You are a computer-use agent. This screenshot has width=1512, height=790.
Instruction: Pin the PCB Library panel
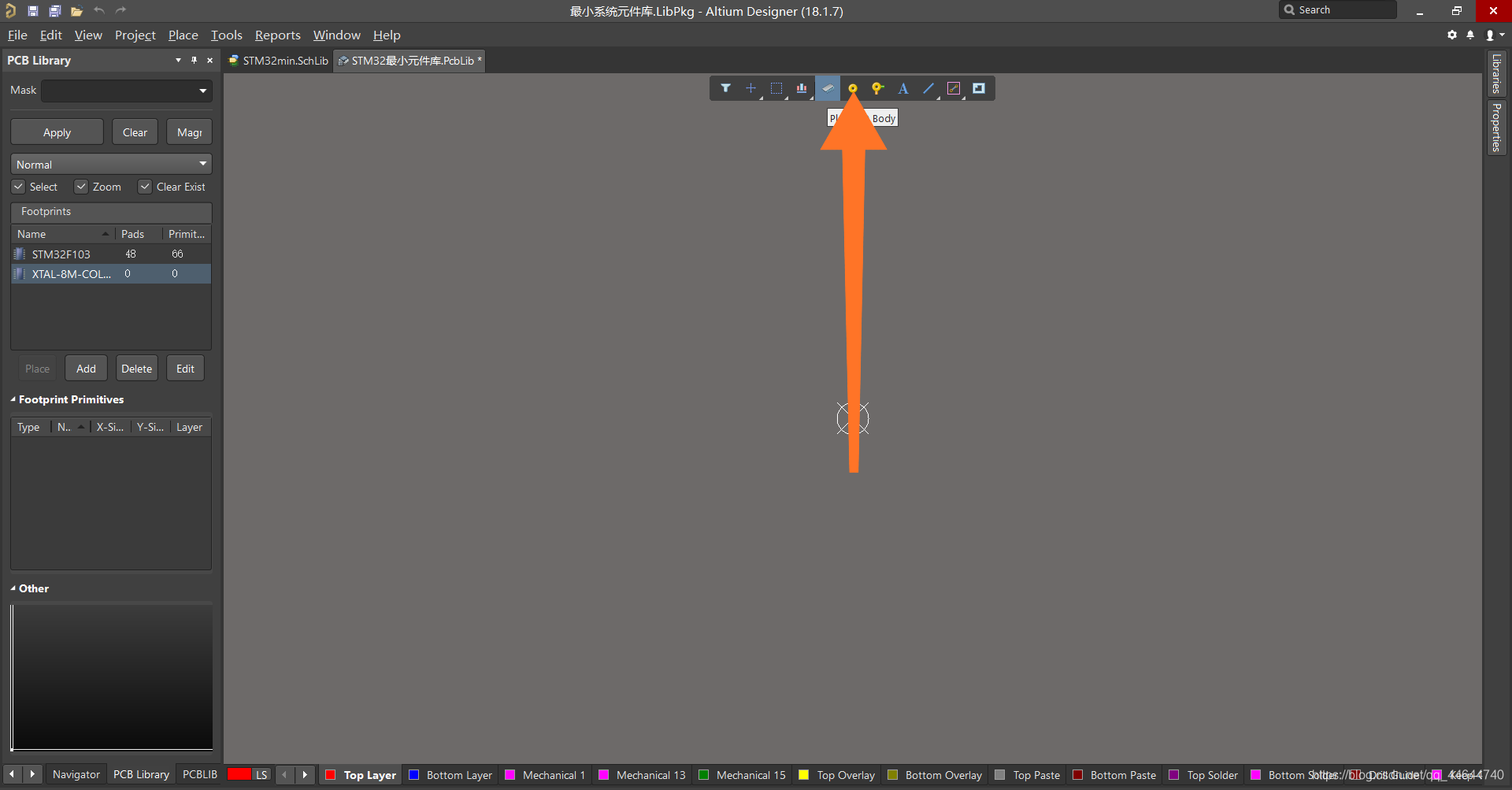194,60
